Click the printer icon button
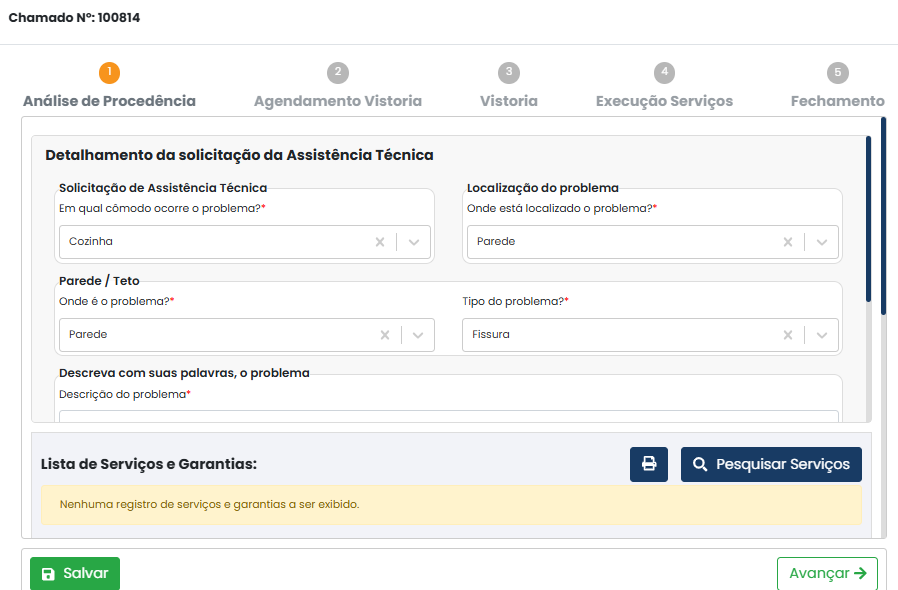Screen dimensions: 898x590 tap(648, 464)
